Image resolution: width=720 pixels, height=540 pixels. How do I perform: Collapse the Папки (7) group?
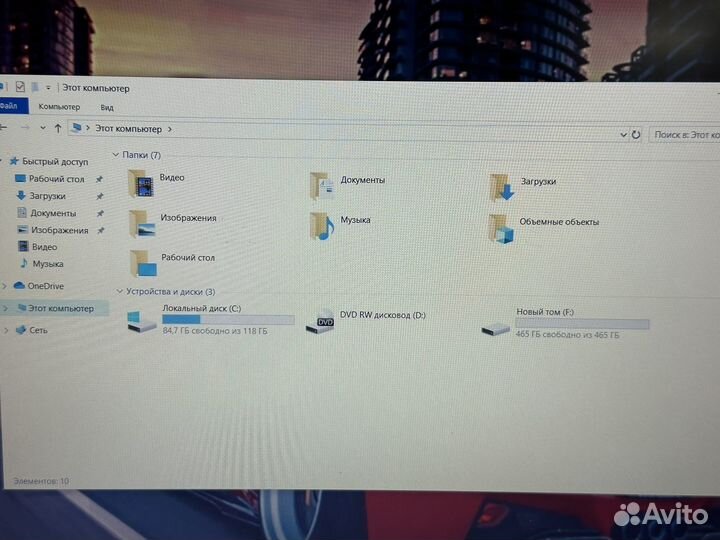116,155
